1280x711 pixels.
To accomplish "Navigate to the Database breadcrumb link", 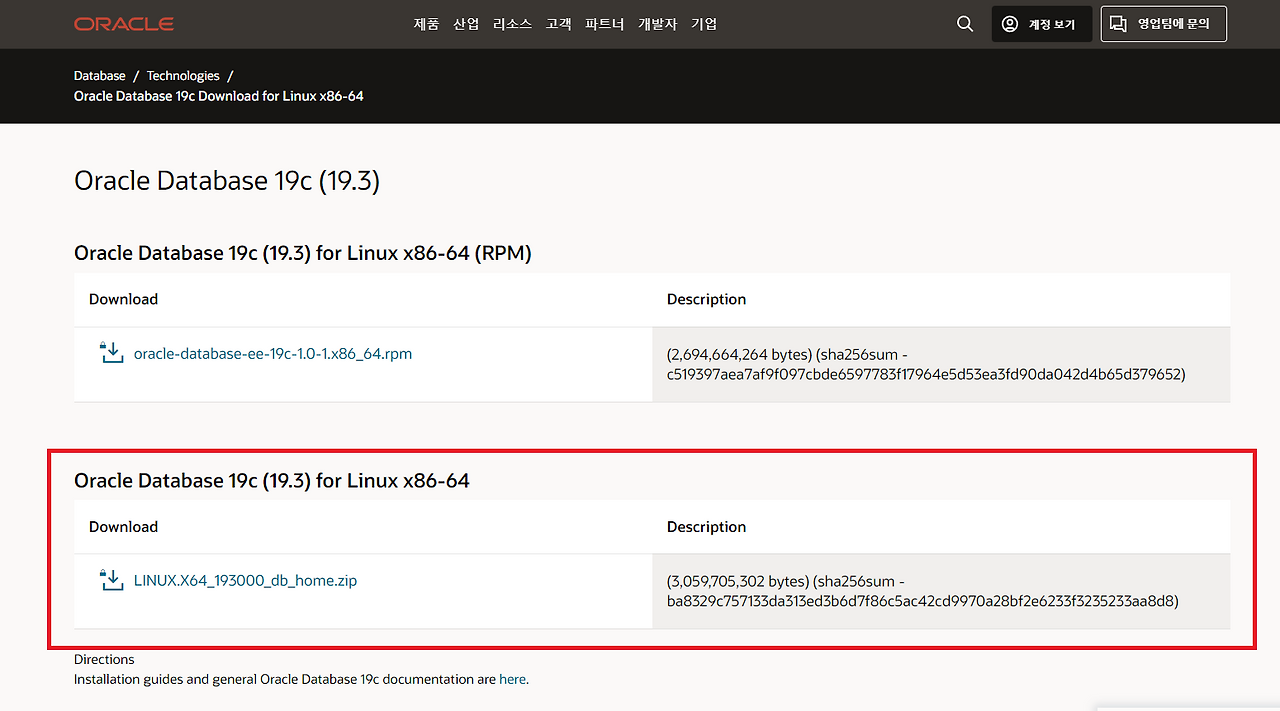I will 99,75.
